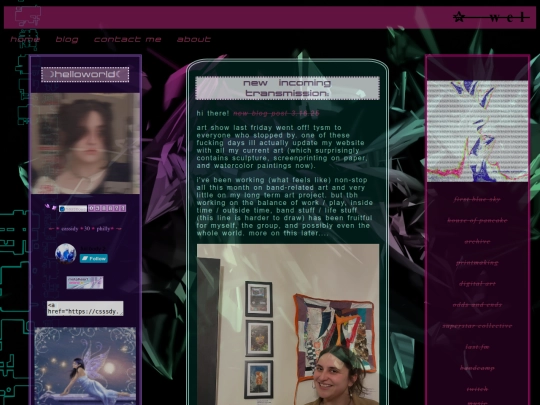Open the fairy illustration image
540x405 pixels.
tap(85, 366)
